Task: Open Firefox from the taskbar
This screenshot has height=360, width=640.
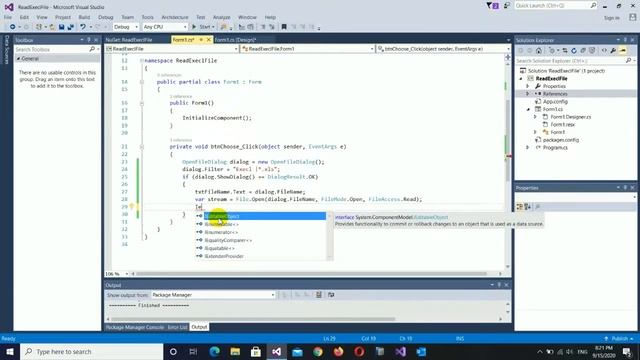Action: 338,351
